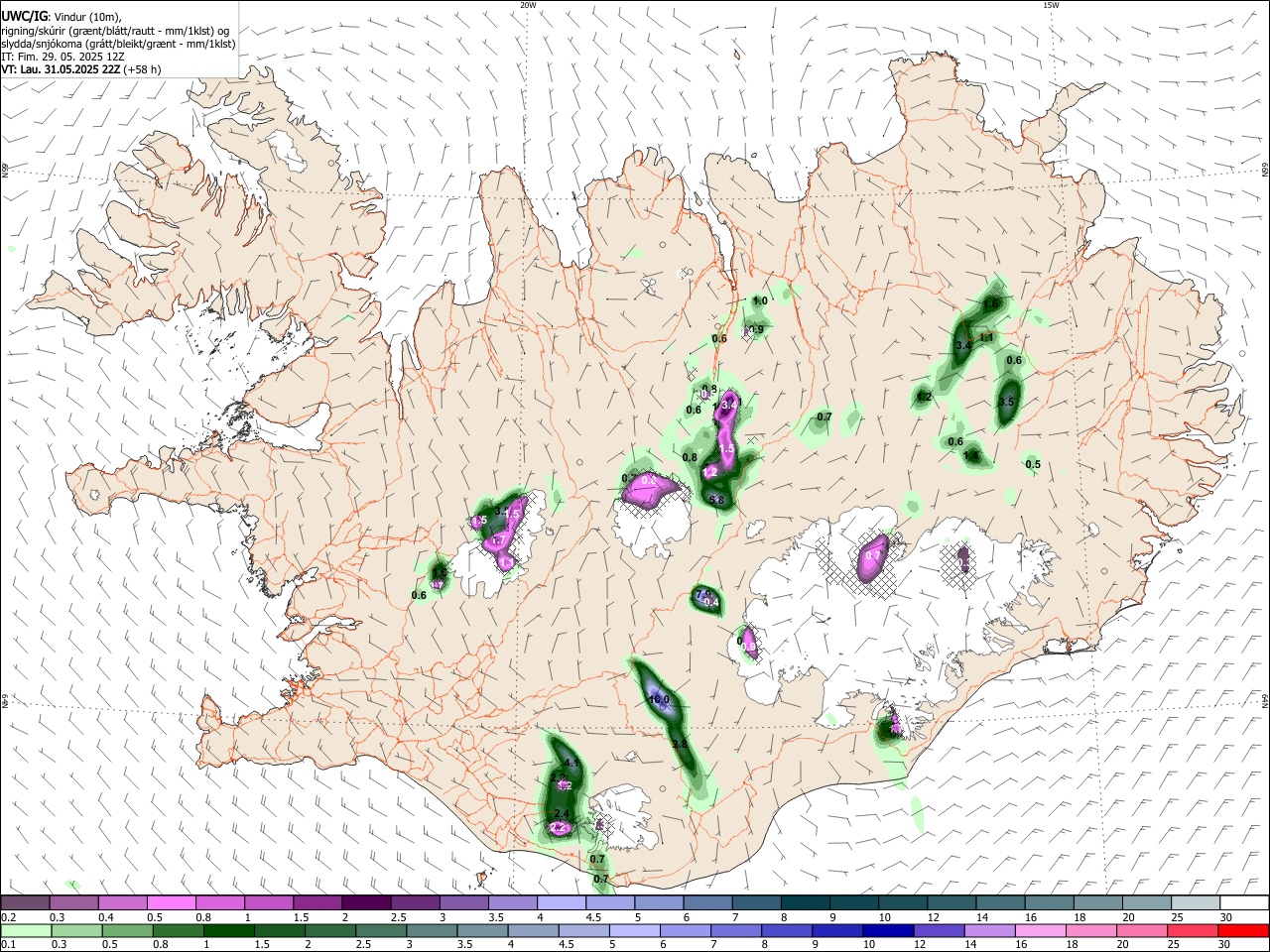Click the UWC/IG title text
The height and width of the screenshot is (952, 1270).
(x=24, y=17)
